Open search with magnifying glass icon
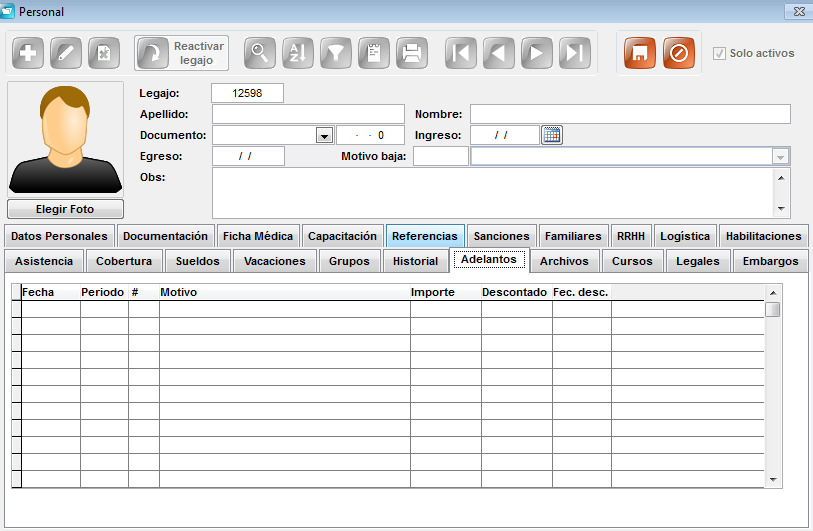The image size is (813, 531). click(259, 53)
